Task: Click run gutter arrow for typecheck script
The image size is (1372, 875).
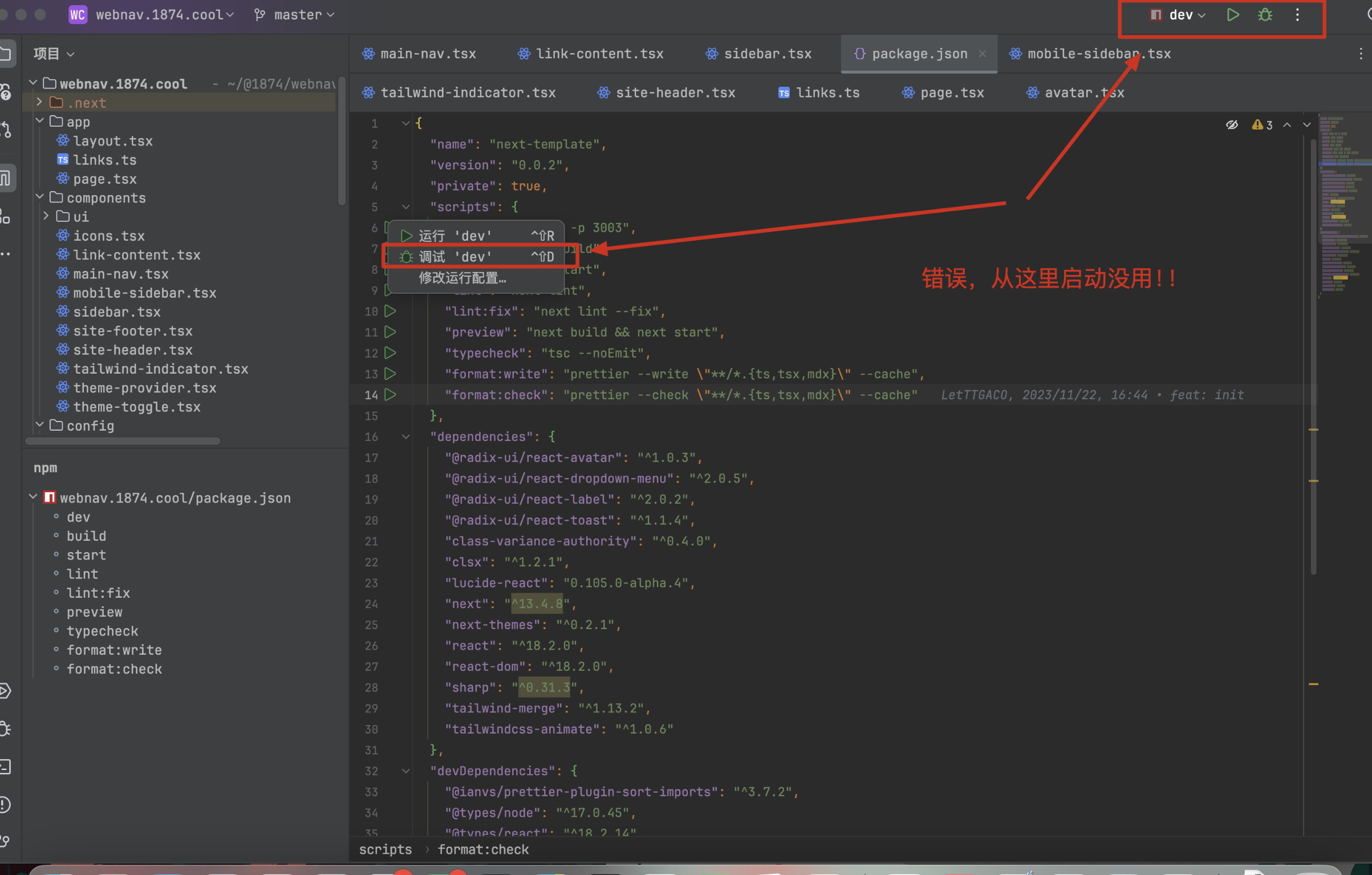Action: pyautogui.click(x=390, y=353)
